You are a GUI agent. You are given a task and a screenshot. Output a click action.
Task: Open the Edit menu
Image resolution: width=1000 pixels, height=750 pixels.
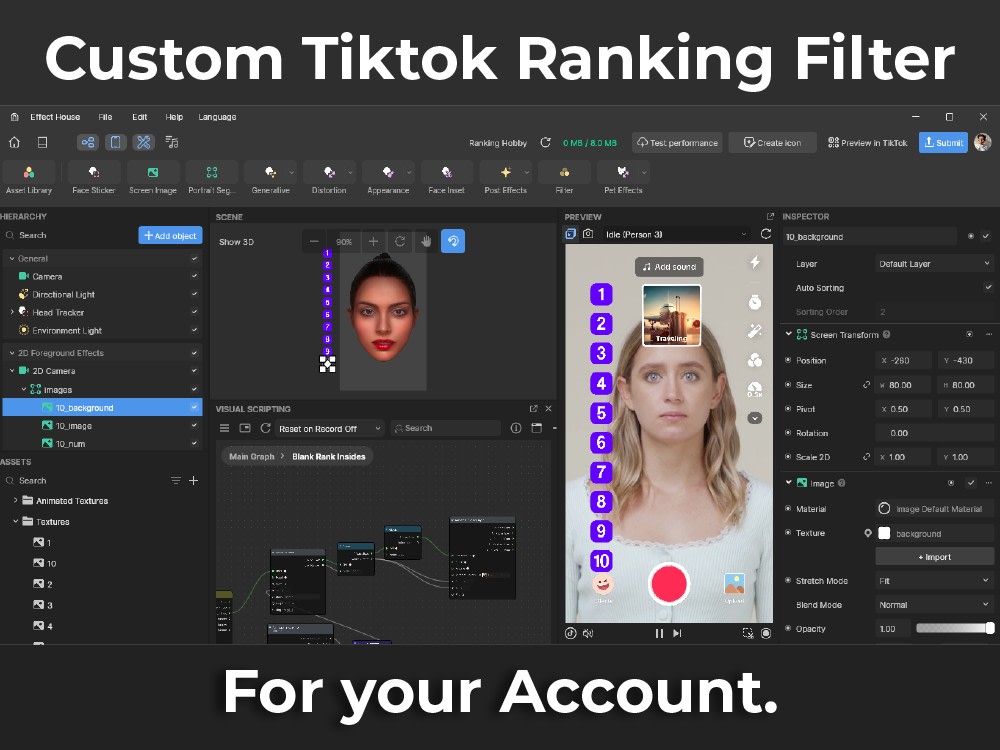(140, 117)
